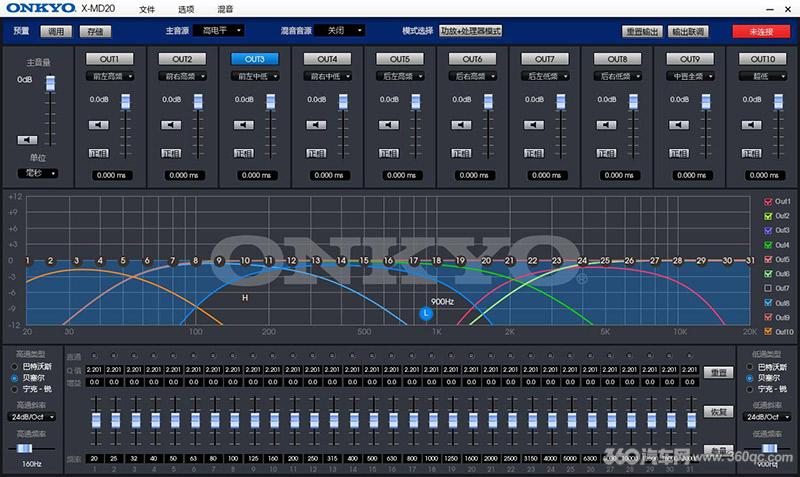The height and width of the screenshot is (477, 800).
Task: Open high-pass slope 24dB/Oct dropdown
Action: pyautogui.click(x=32, y=417)
